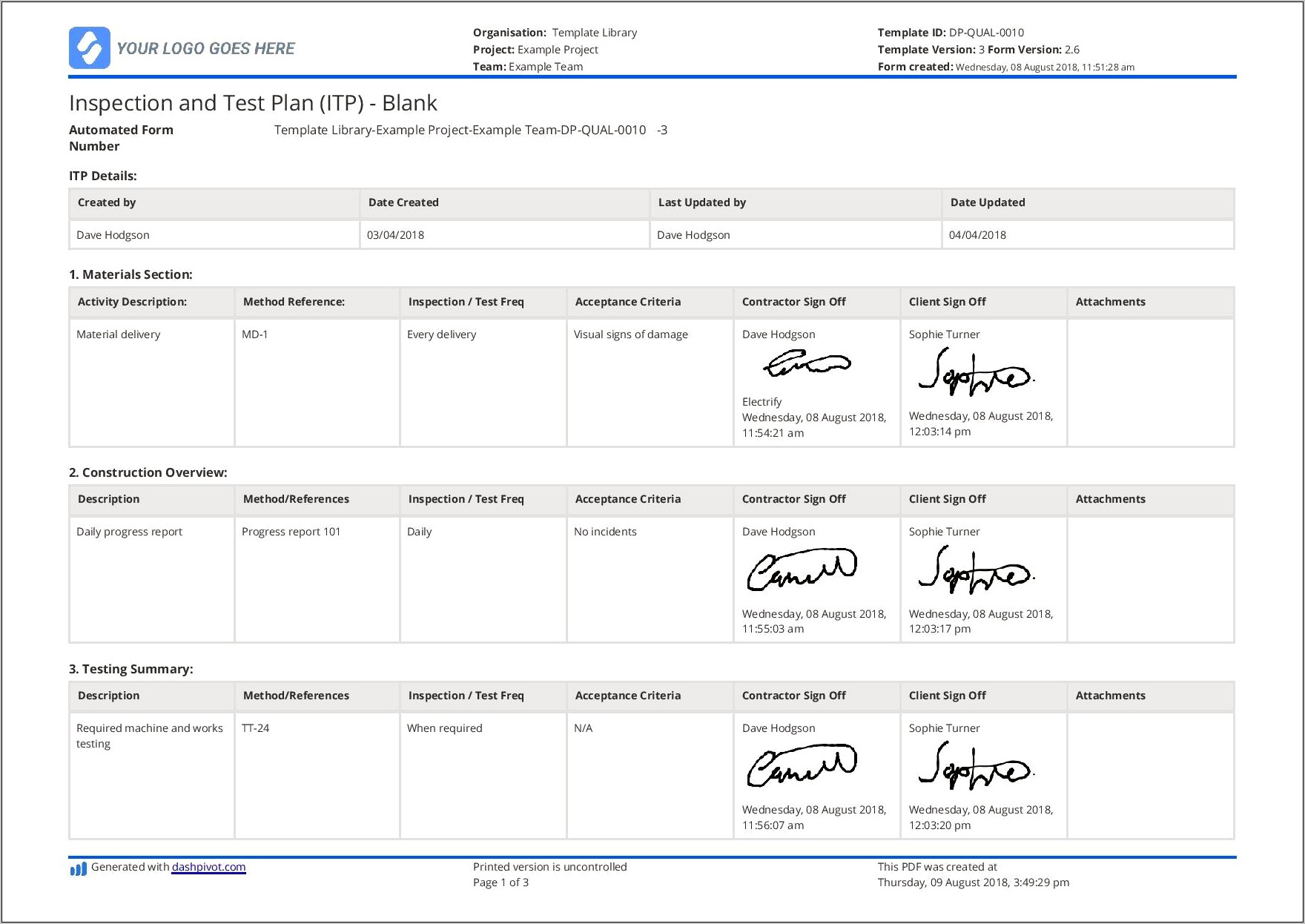Image resolution: width=1305 pixels, height=924 pixels.
Task: Click Sophie Turner's signature in Construction Overview
Action: 976,570
